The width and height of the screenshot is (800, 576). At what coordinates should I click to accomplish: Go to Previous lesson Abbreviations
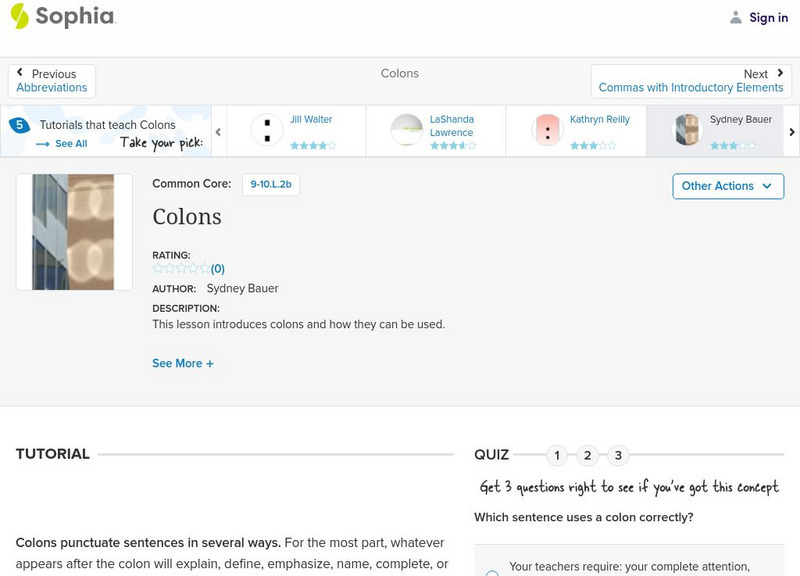tap(52, 81)
